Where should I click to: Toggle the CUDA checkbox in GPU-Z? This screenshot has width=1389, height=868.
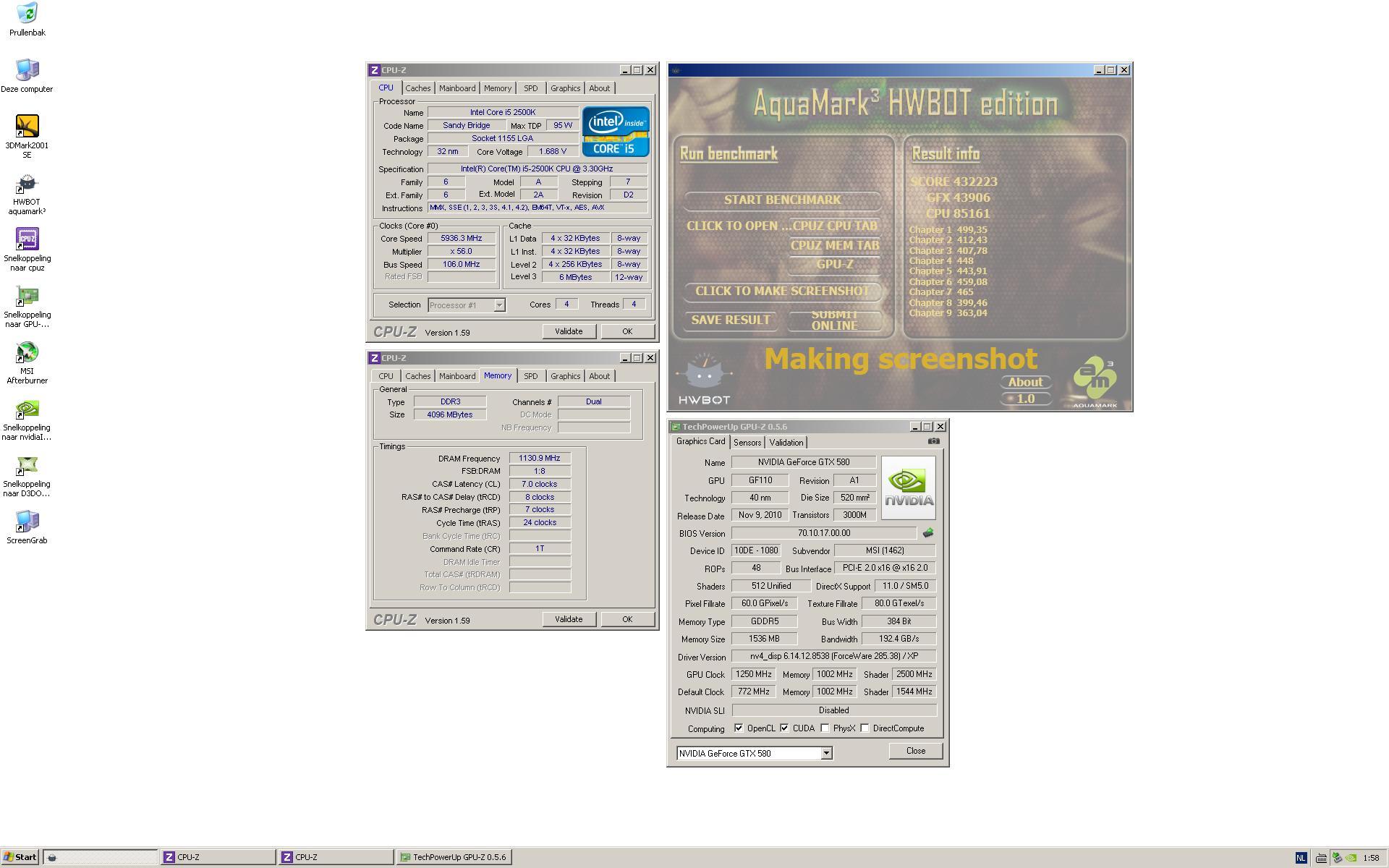[x=784, y=728]
